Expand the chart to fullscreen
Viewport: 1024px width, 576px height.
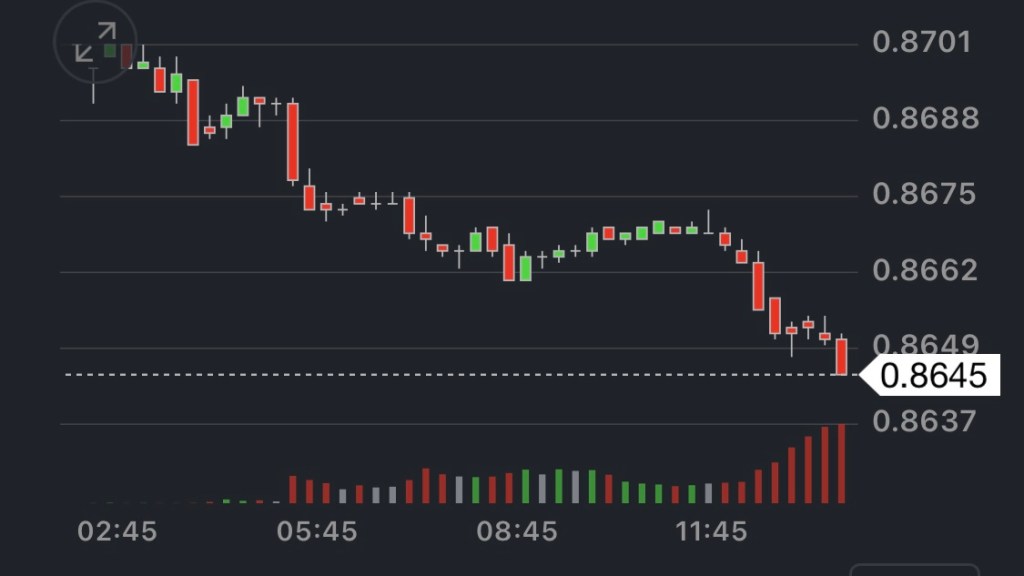pyautogui.click(x=95, y=43)
